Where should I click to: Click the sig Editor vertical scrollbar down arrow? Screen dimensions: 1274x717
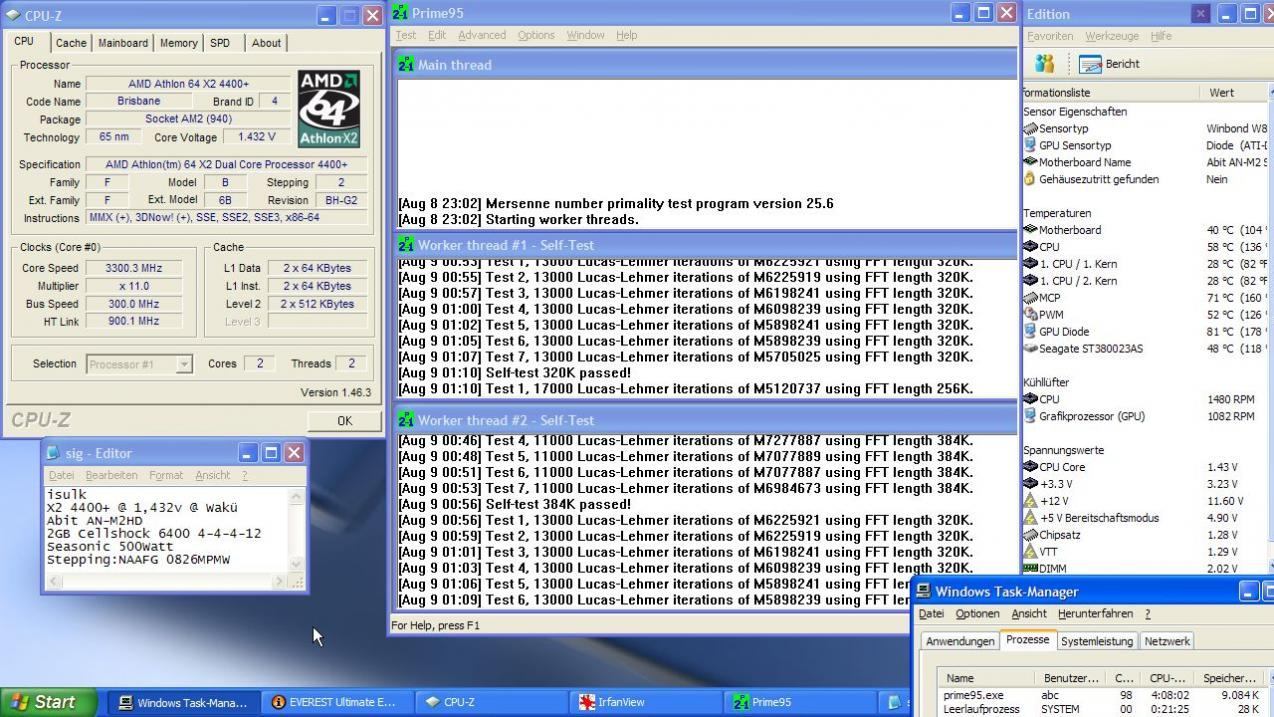pyautogui.click(x=297, y=564)
